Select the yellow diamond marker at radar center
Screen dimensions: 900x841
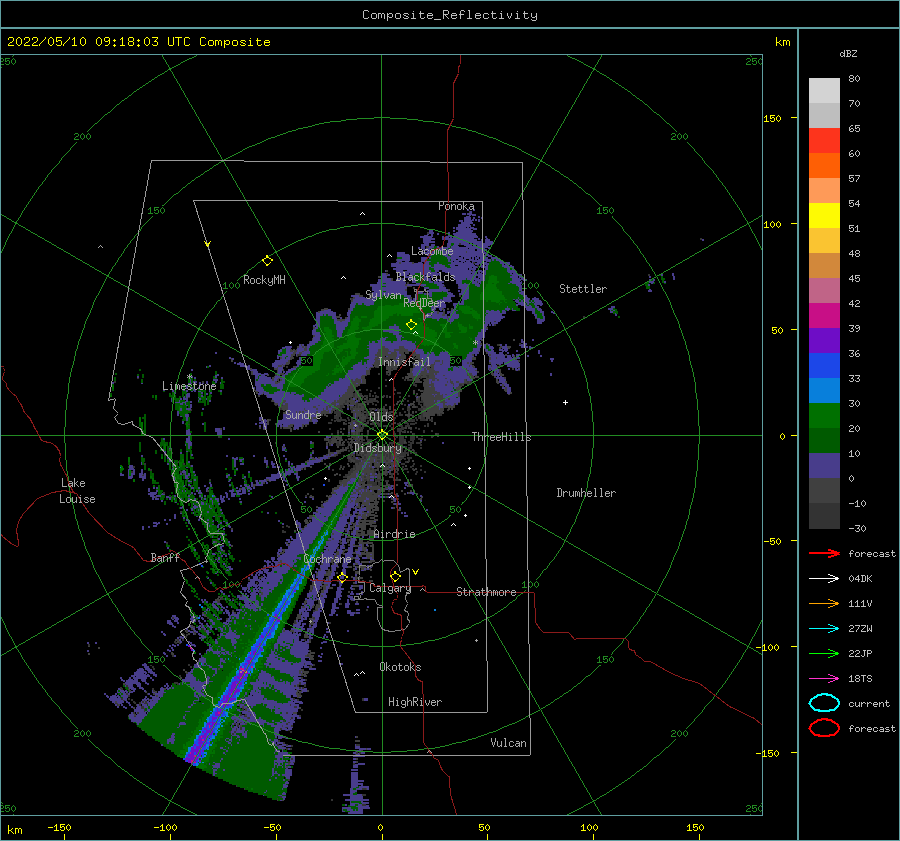[x=382, y=435]
